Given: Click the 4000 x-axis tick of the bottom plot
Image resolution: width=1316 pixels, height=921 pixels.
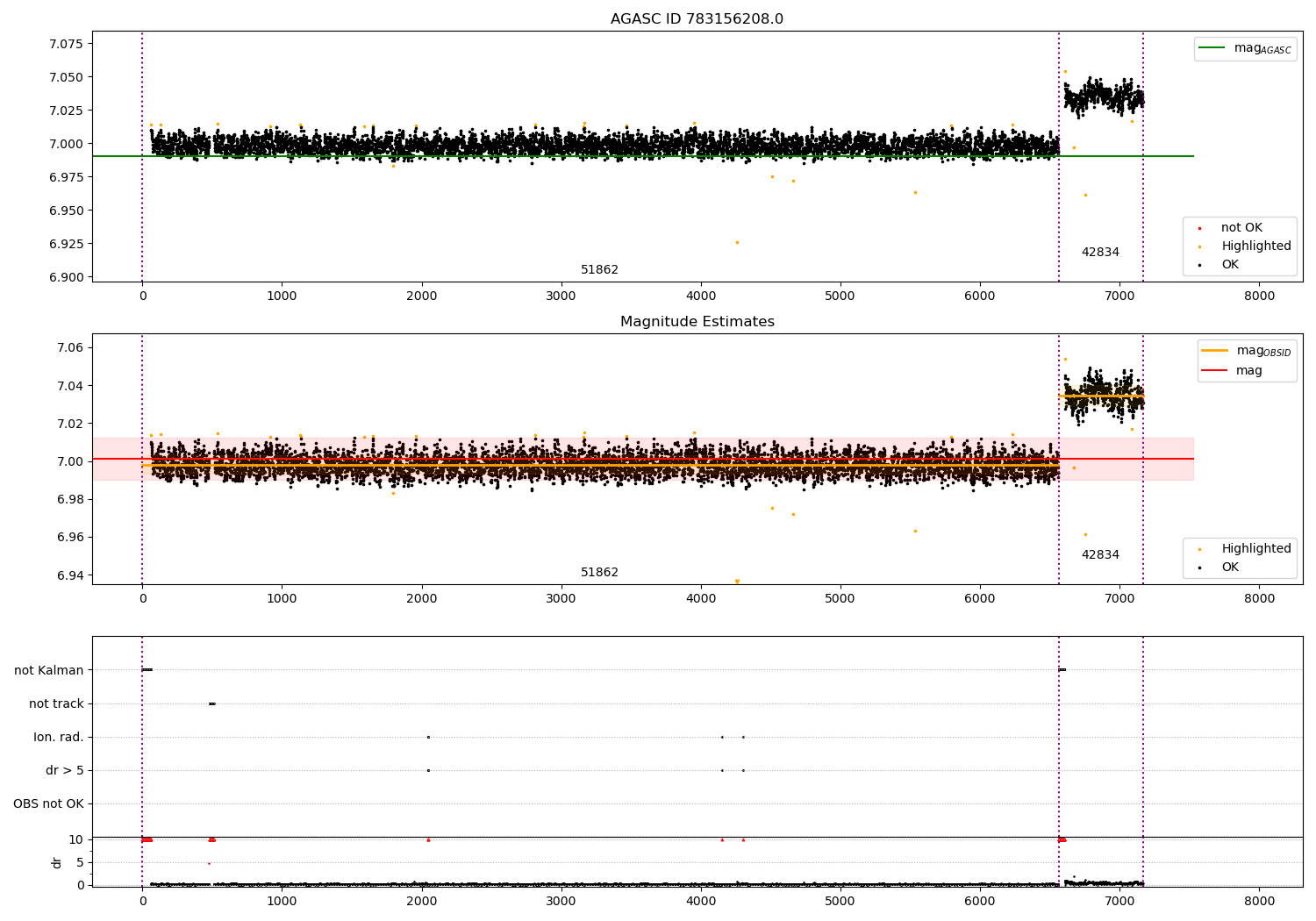Looking at the screenshot, I should [x=701, y=902].
